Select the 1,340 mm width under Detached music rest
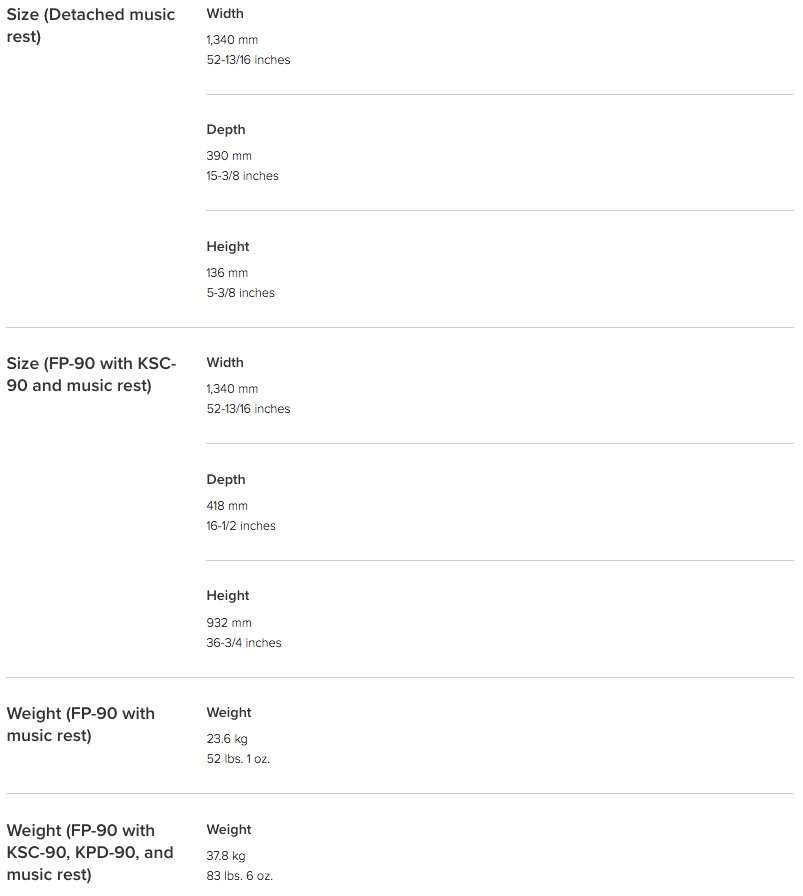 [x=232, y=40]
